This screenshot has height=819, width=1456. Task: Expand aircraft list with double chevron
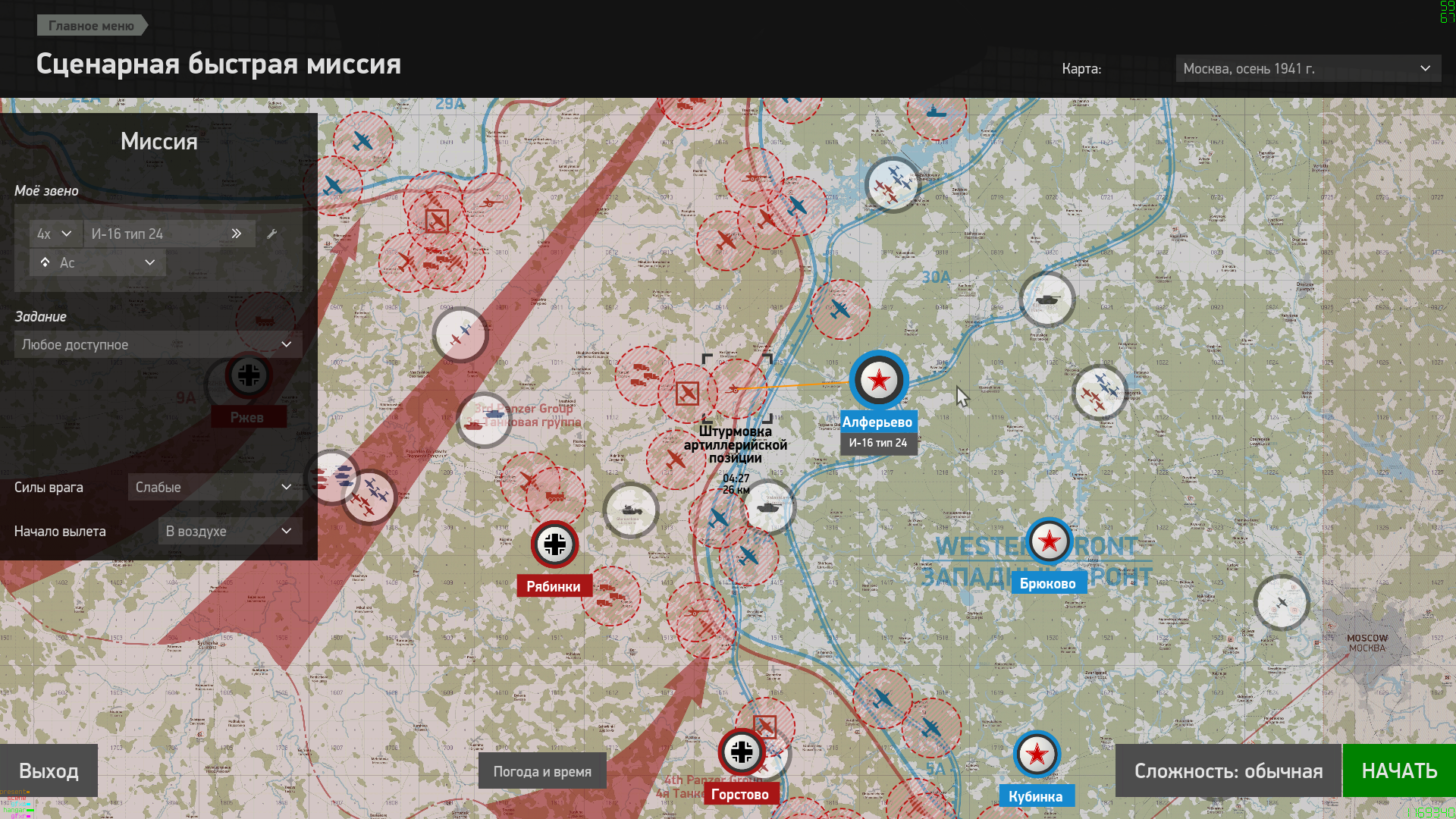237,234
